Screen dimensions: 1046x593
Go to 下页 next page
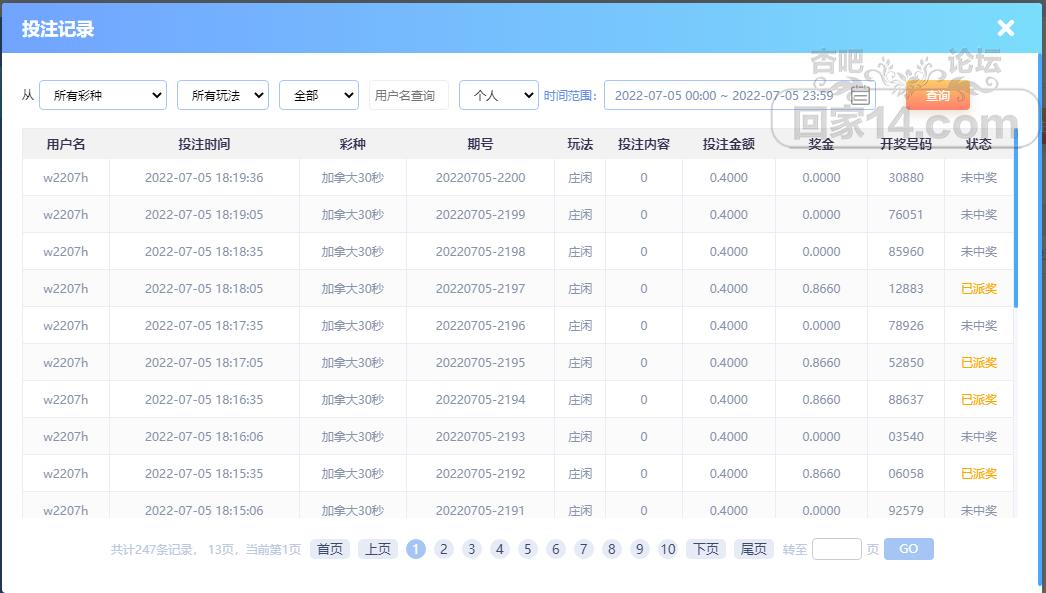point(706,549)
